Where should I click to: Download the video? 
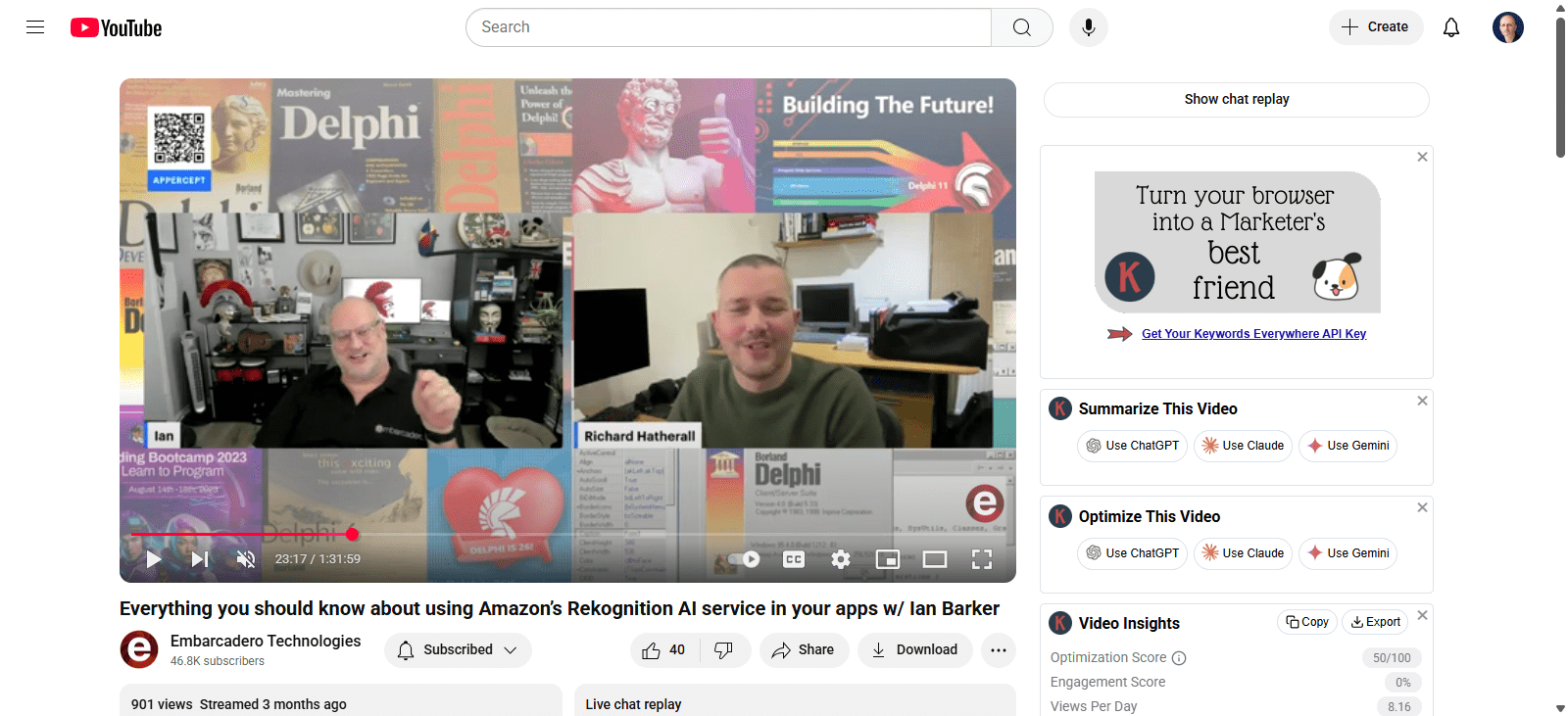coord(915,650)
